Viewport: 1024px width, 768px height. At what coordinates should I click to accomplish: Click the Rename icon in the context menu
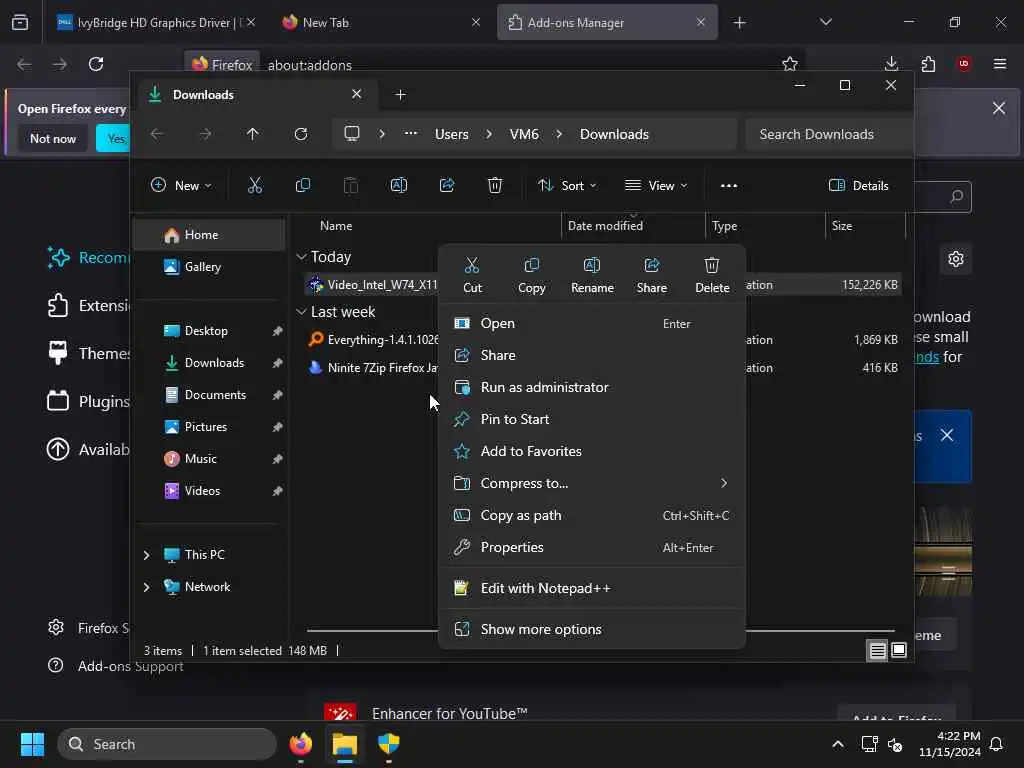(x=592, y=266)
